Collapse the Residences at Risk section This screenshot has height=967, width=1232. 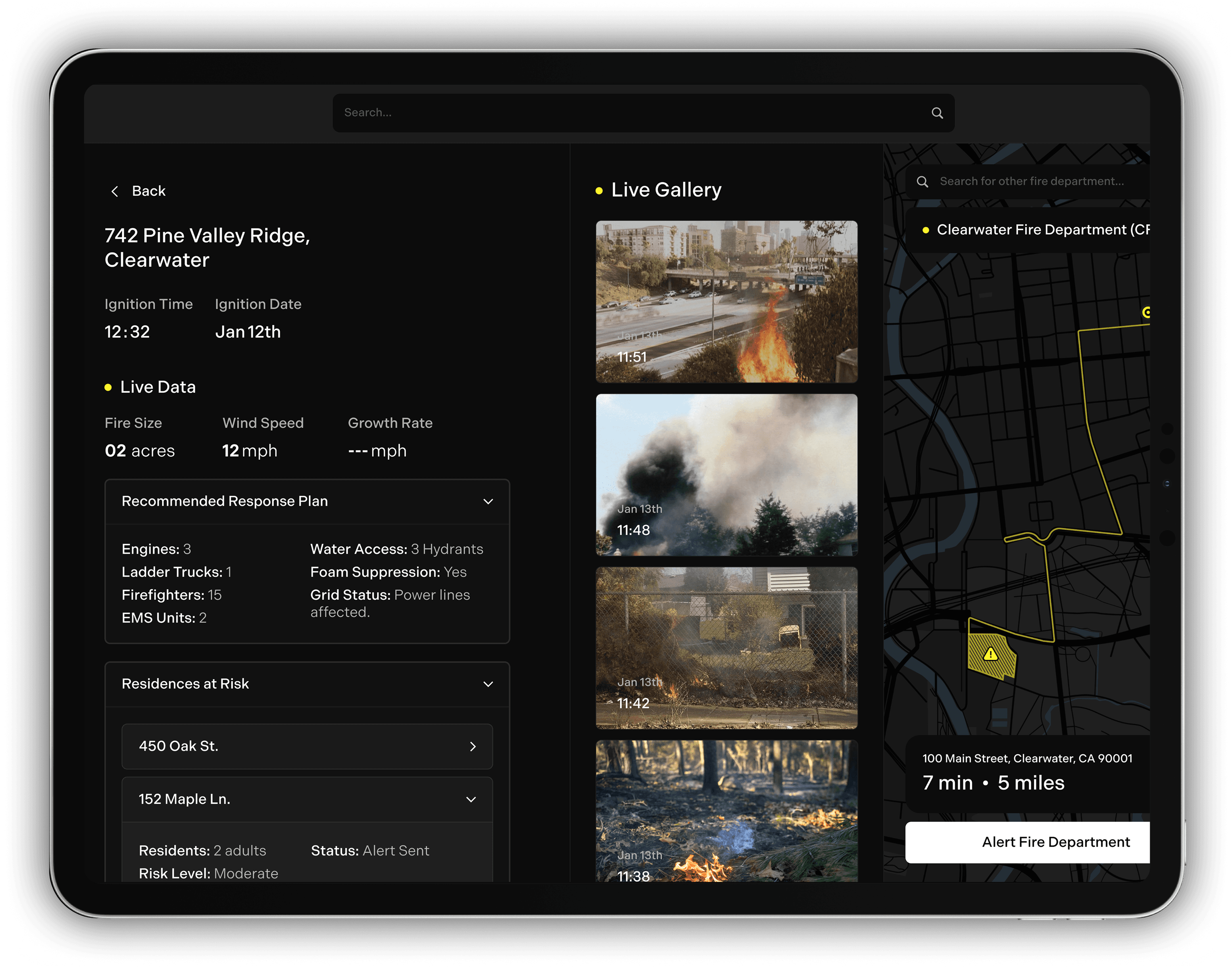pos(488,684)
